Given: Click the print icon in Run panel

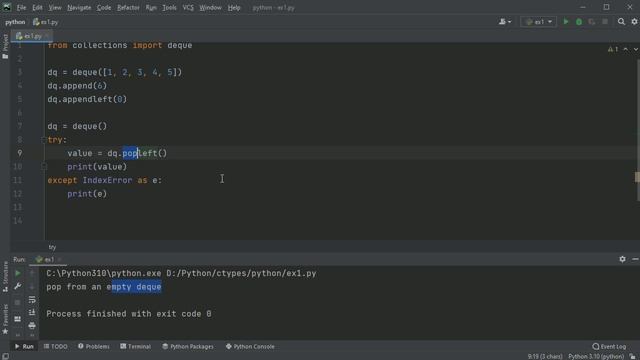Looking at the screenshot, I should [x=32, y=326].
